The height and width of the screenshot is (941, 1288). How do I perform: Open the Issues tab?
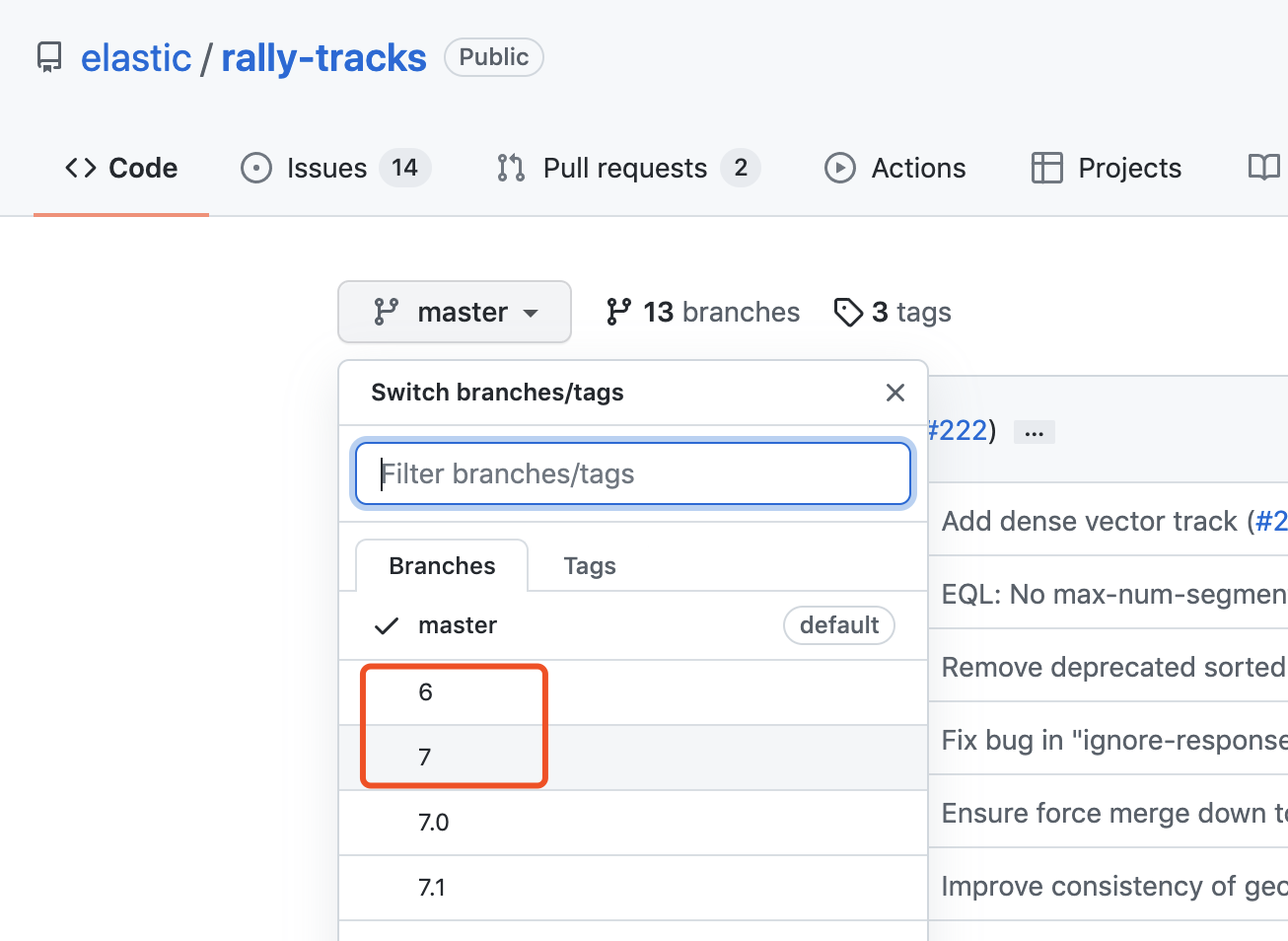pos(335,168)
